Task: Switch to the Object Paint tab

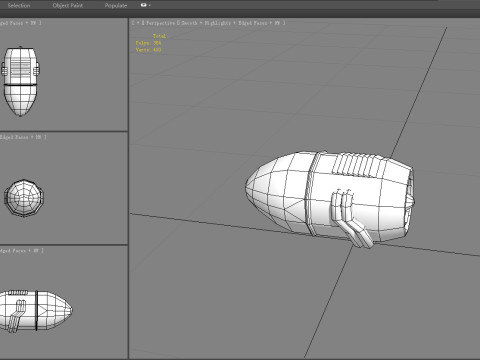Action: tap(68, 5)
